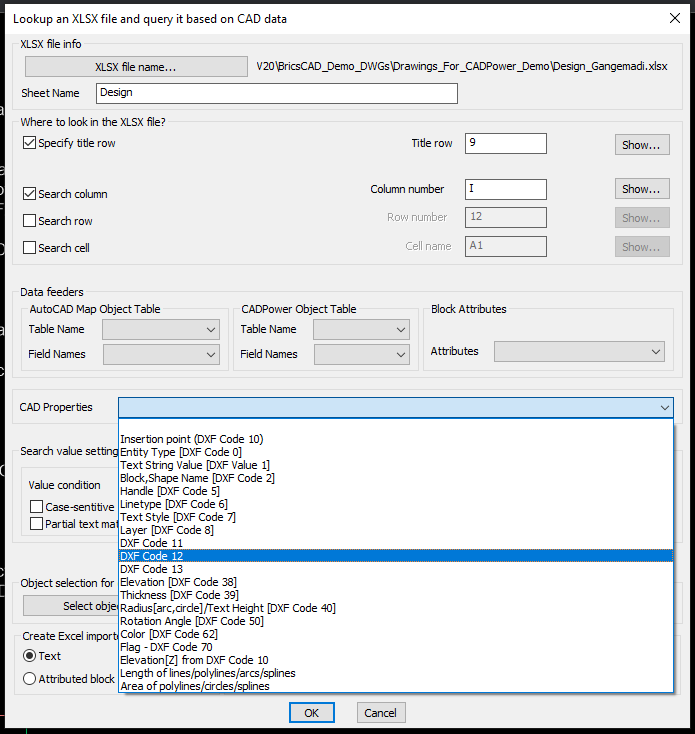Screen dimensions: 695x734
Task: Toggle the Search column checkbox
Action: coord(29,194)
